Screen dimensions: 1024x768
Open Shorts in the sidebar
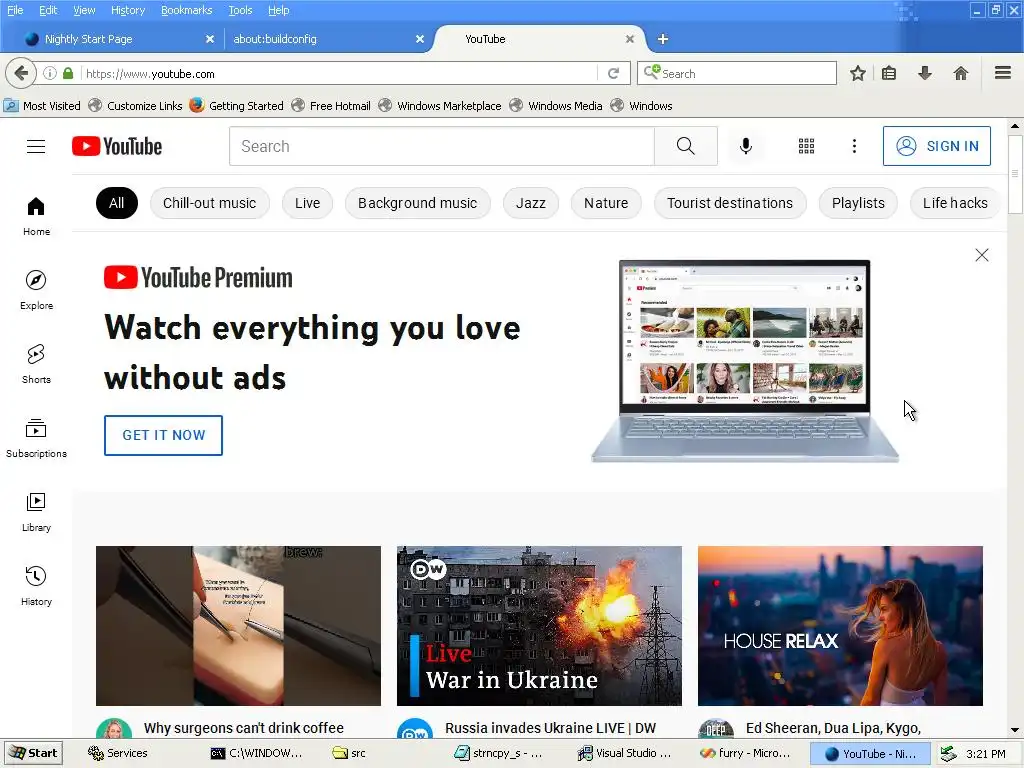coord(36,364)
